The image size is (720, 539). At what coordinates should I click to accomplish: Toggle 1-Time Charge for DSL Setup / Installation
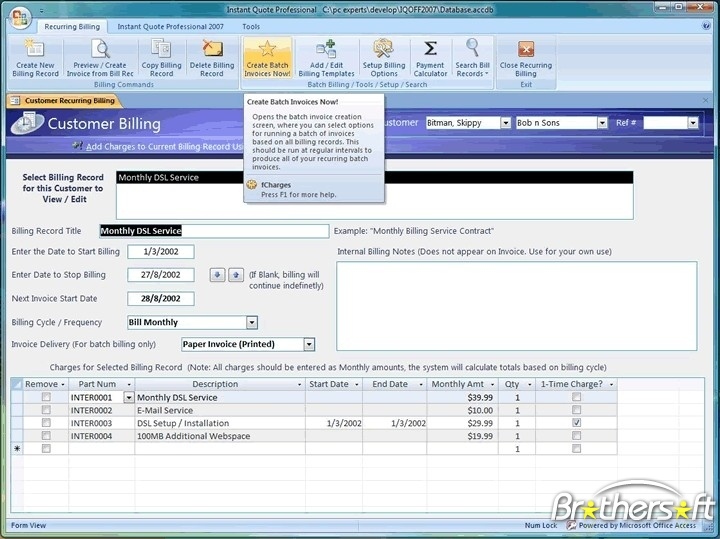click(574, 423)
